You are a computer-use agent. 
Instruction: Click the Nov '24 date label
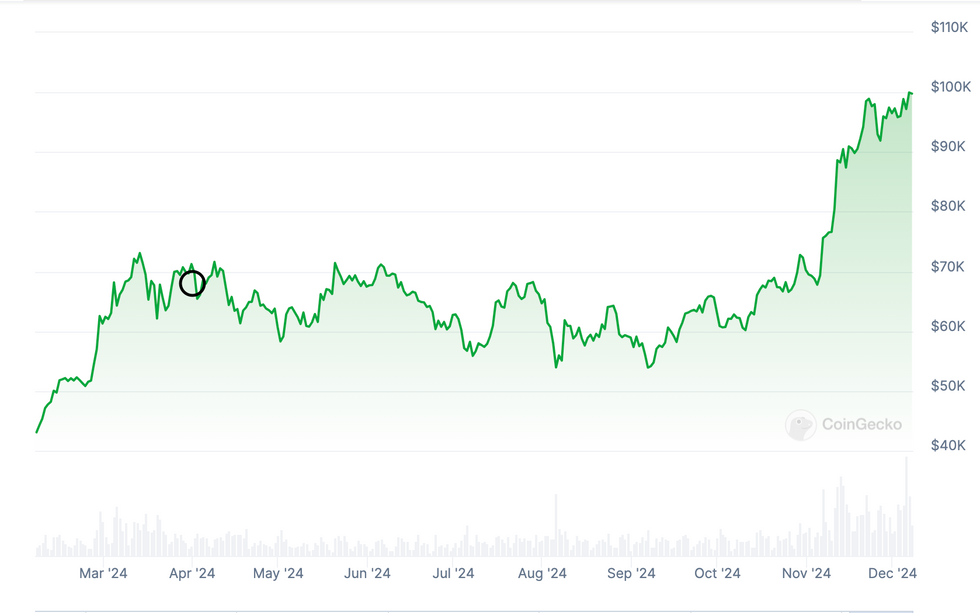pyautogui.click(x=806, y=573)
